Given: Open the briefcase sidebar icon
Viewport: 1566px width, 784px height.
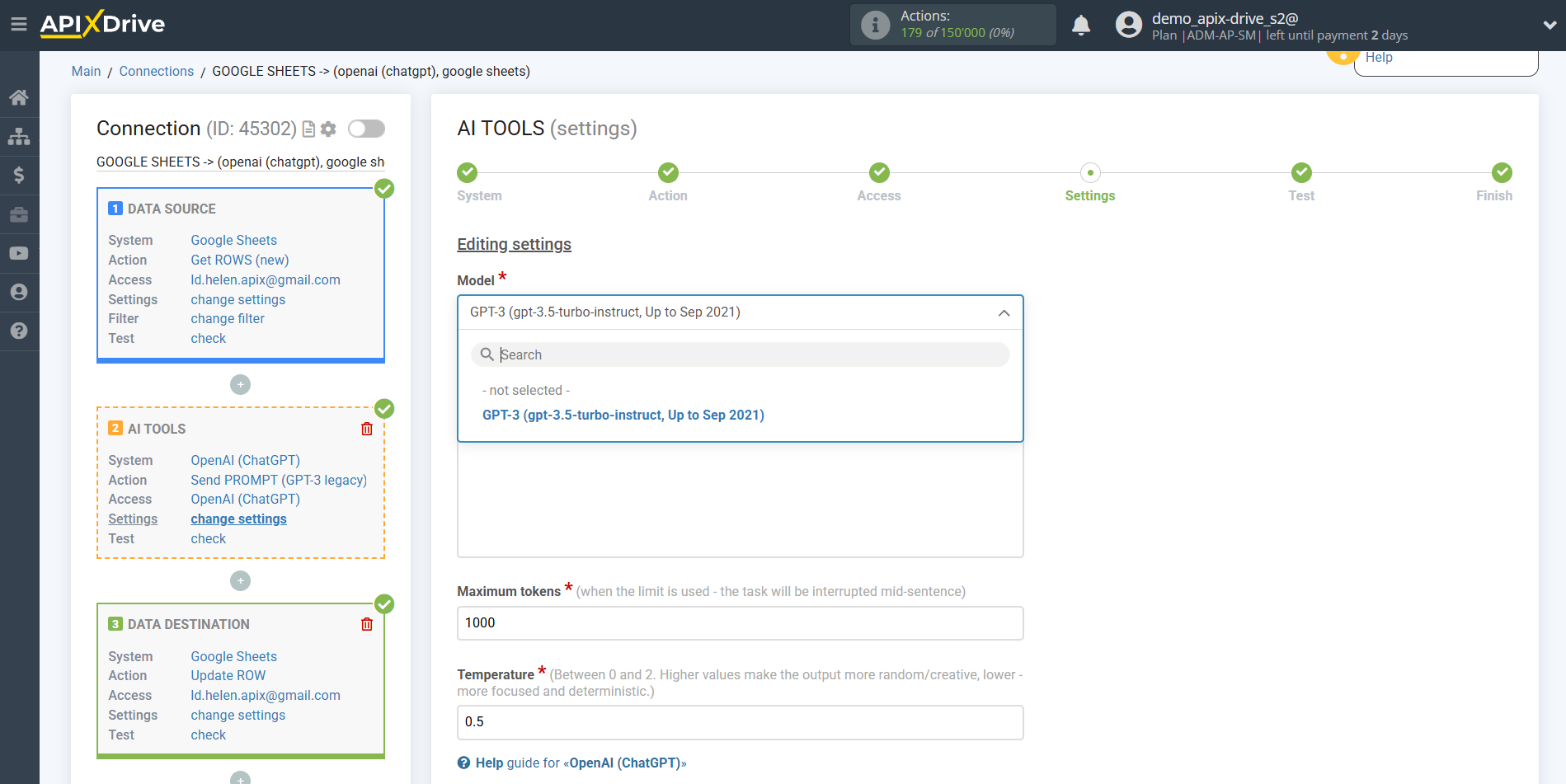Looking at the screenshot, I should [19, 214].
